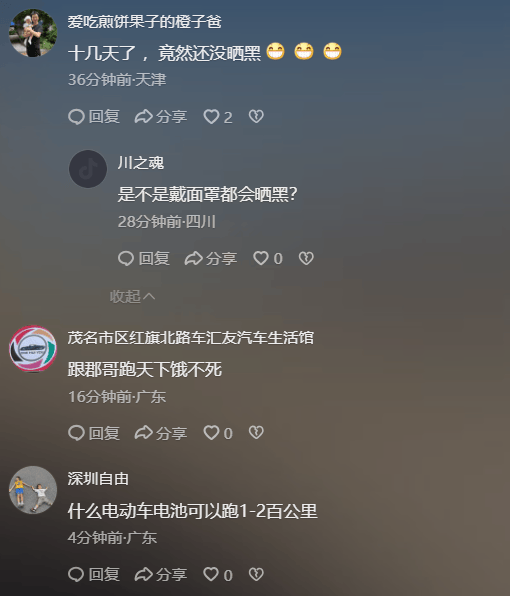This screenshot has width=510, height=596.
Task: Reply to 跟郡哥跑天下饿不死 comment
Action: 94,433
